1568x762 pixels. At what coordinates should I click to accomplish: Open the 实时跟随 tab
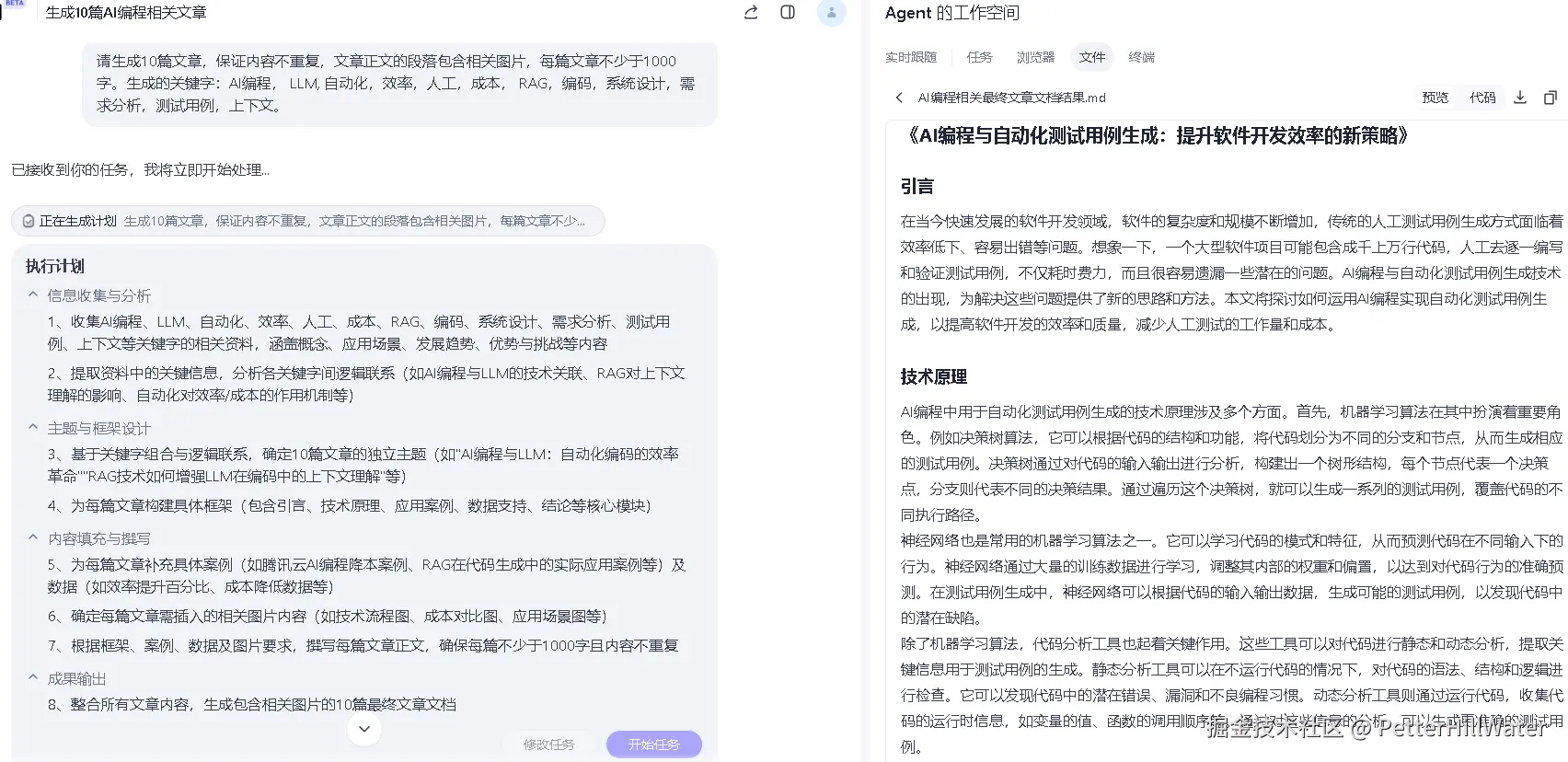[911, 57]
